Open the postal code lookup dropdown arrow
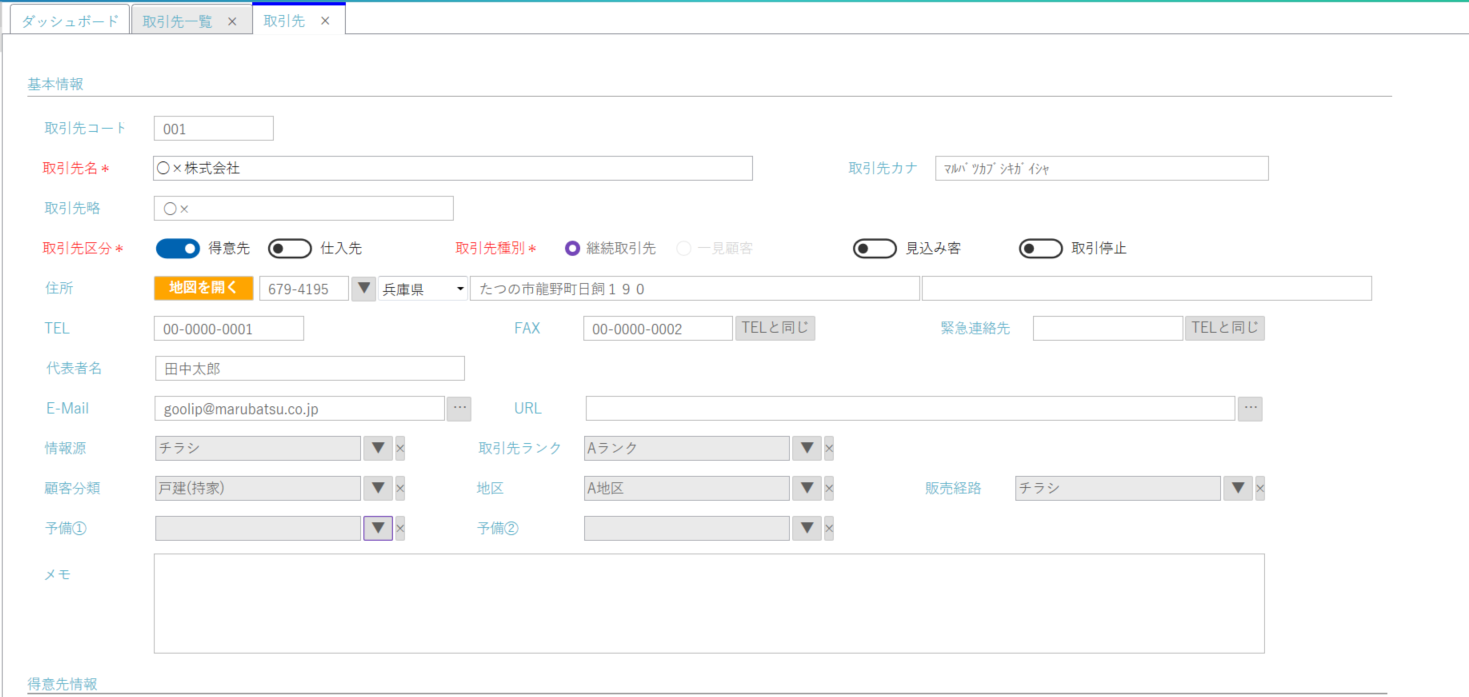Screen dimensions: 1469x697 coord(365,288)
